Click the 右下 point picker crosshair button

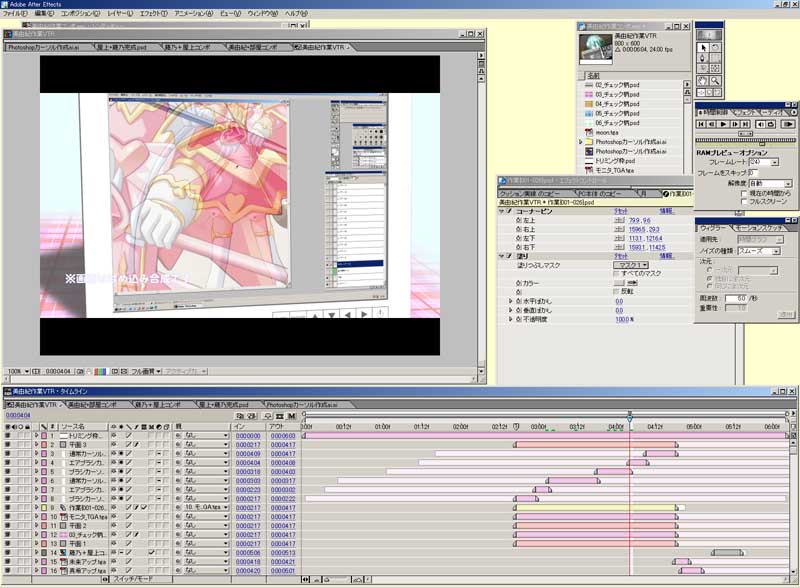point(619,247)
